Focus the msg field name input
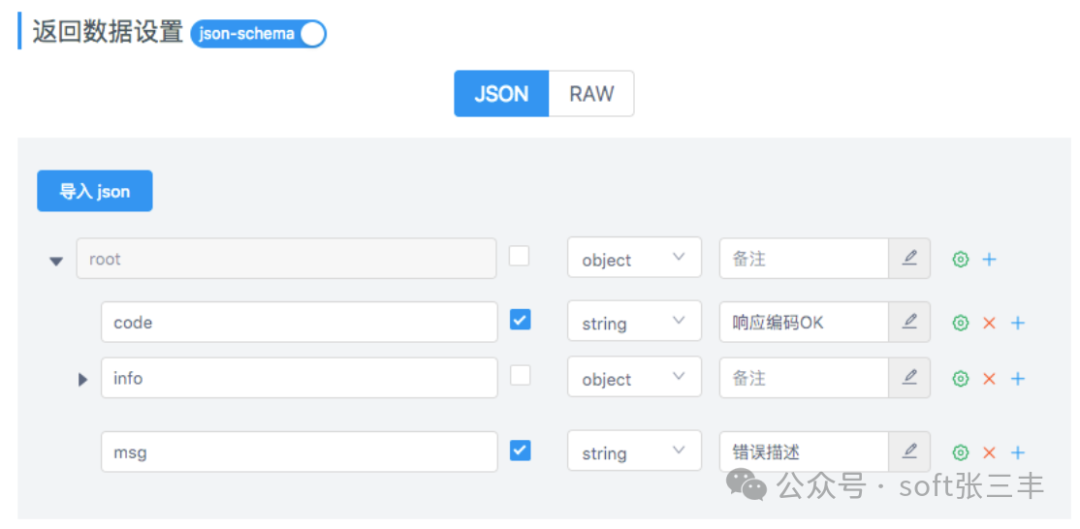Image resolution: width=1080 pixels, height=529 pixels. tap(300, 452)
